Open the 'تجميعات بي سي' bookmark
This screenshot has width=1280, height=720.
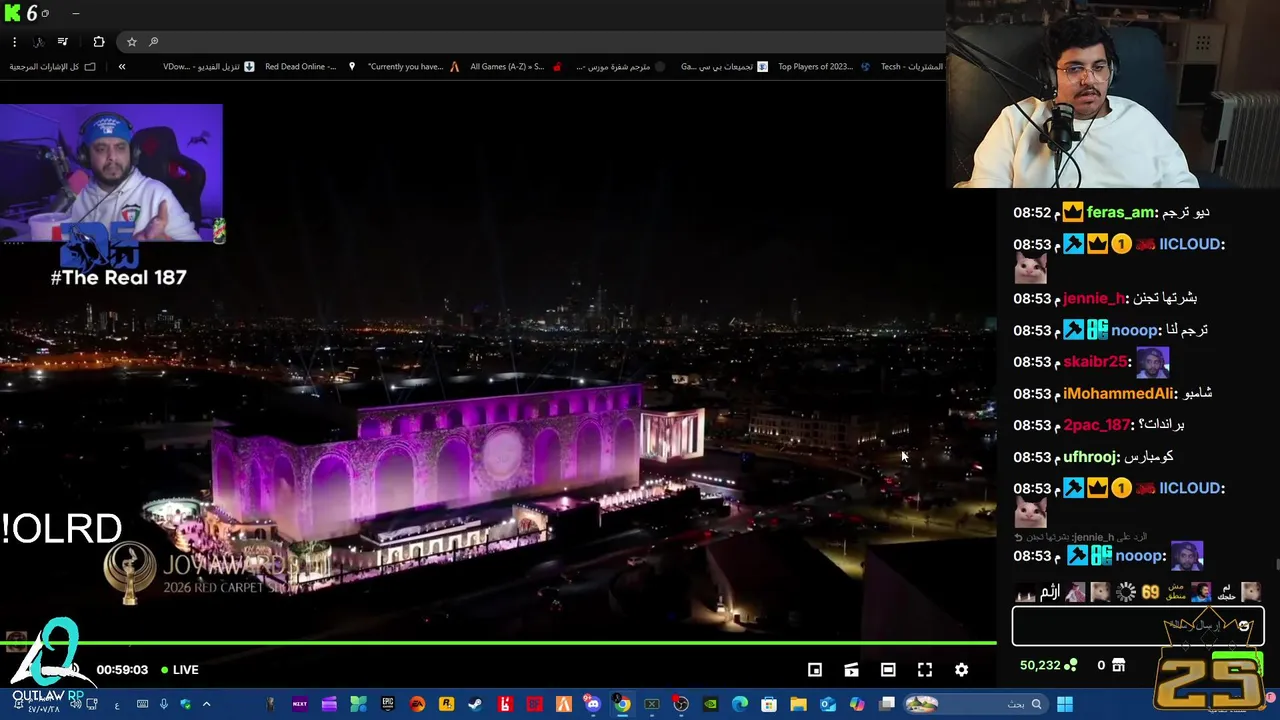pyautogui.click(x=724, y=67)
